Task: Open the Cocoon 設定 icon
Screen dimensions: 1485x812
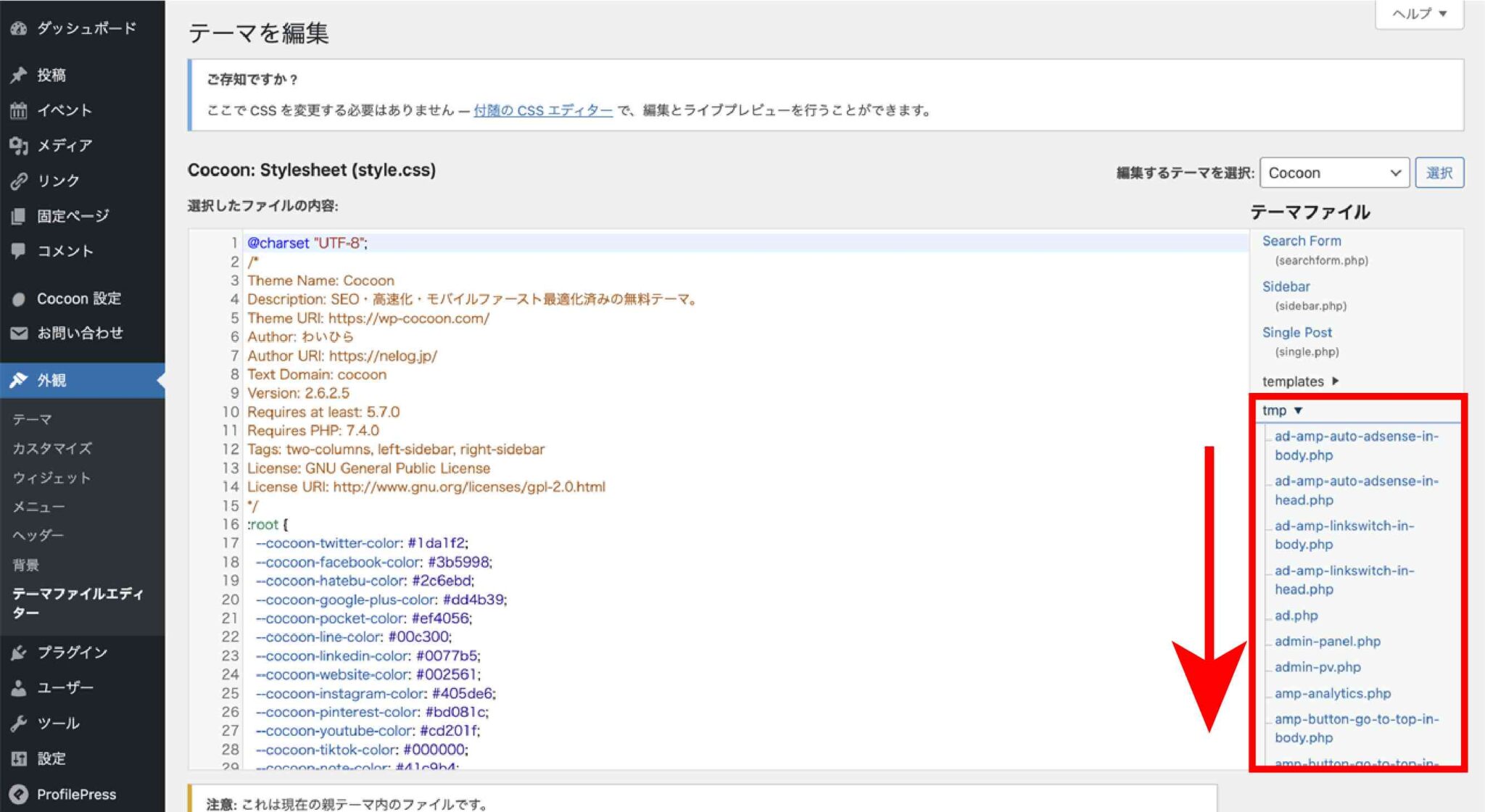Action: coord(20,298)
